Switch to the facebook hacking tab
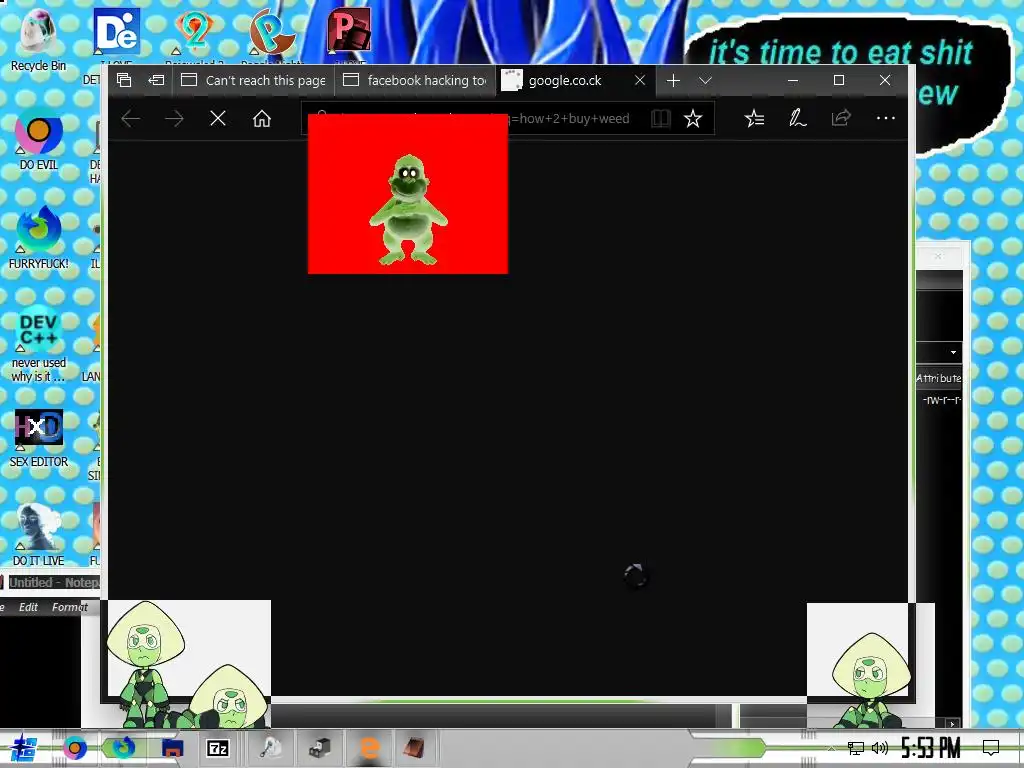Viewport: 1024px width, 768px height. pyautogui.click(x=415, y=80)
